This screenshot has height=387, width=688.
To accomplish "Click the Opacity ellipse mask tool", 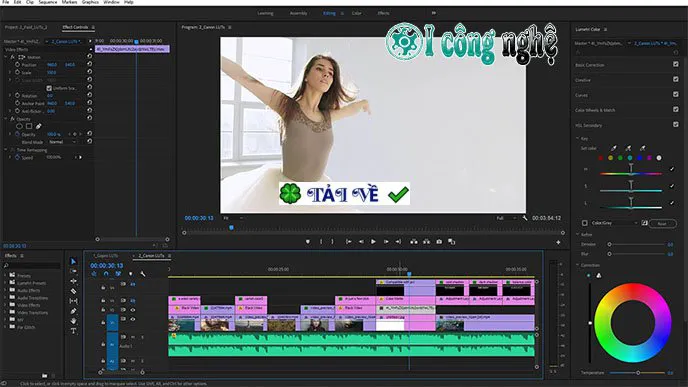I will tap(19, 126).
